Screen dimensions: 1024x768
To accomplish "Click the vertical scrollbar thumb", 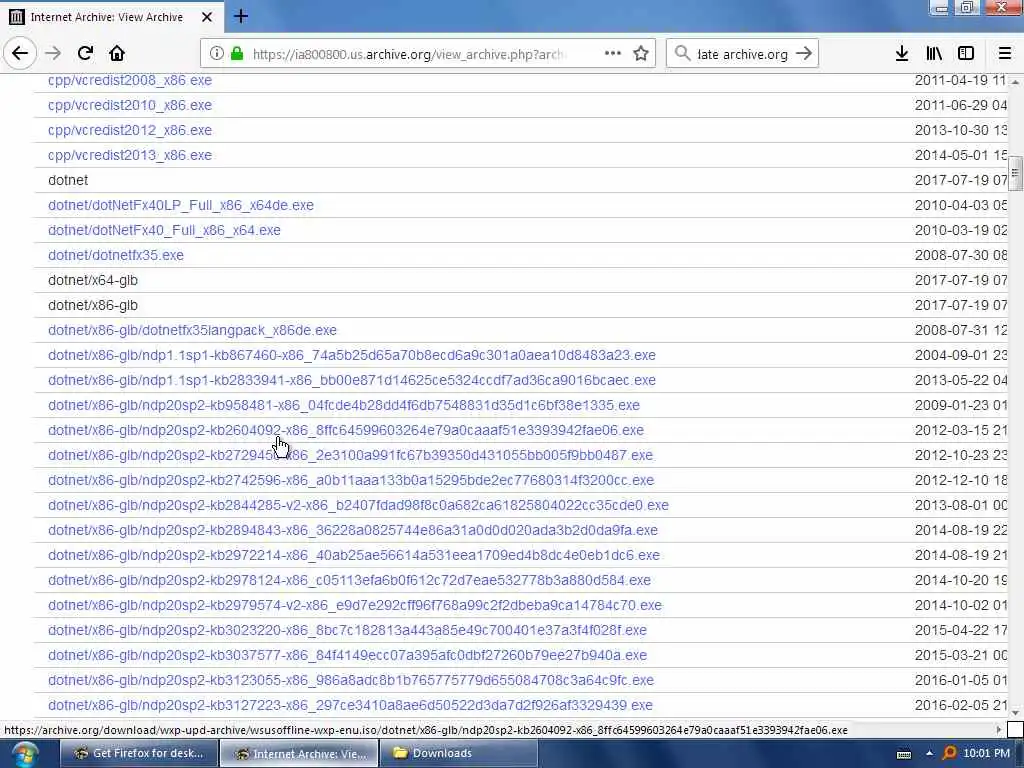I will coord(1015,174).
